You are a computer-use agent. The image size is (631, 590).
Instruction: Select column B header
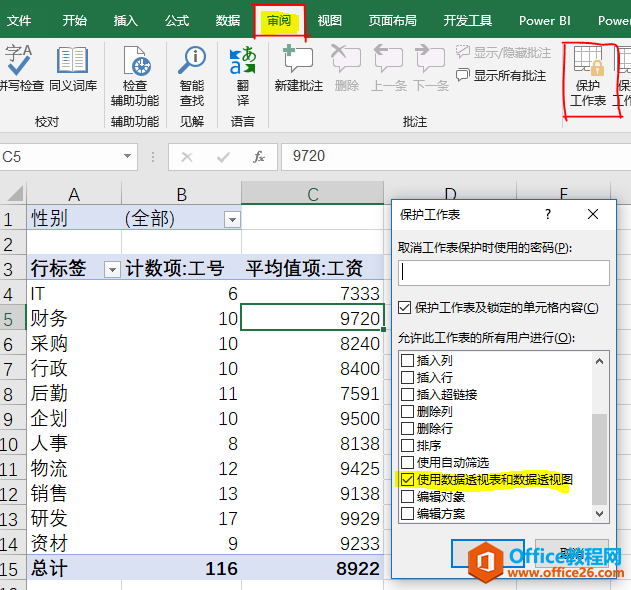point(181,194)
